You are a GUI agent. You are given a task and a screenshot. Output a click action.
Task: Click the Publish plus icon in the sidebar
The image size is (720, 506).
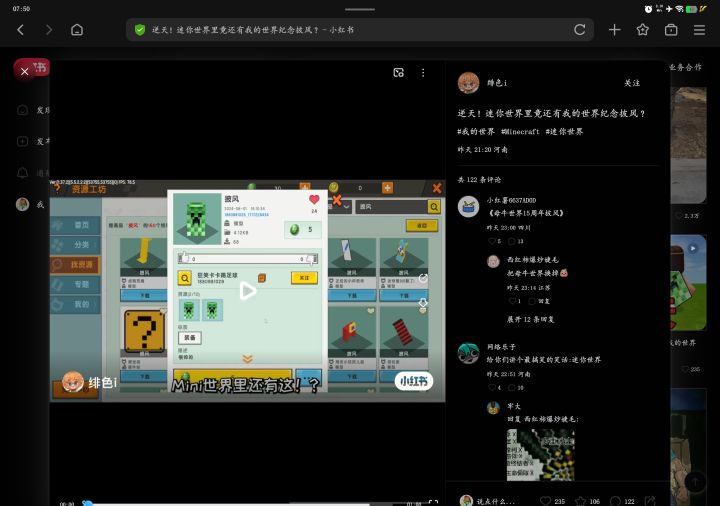22,141
